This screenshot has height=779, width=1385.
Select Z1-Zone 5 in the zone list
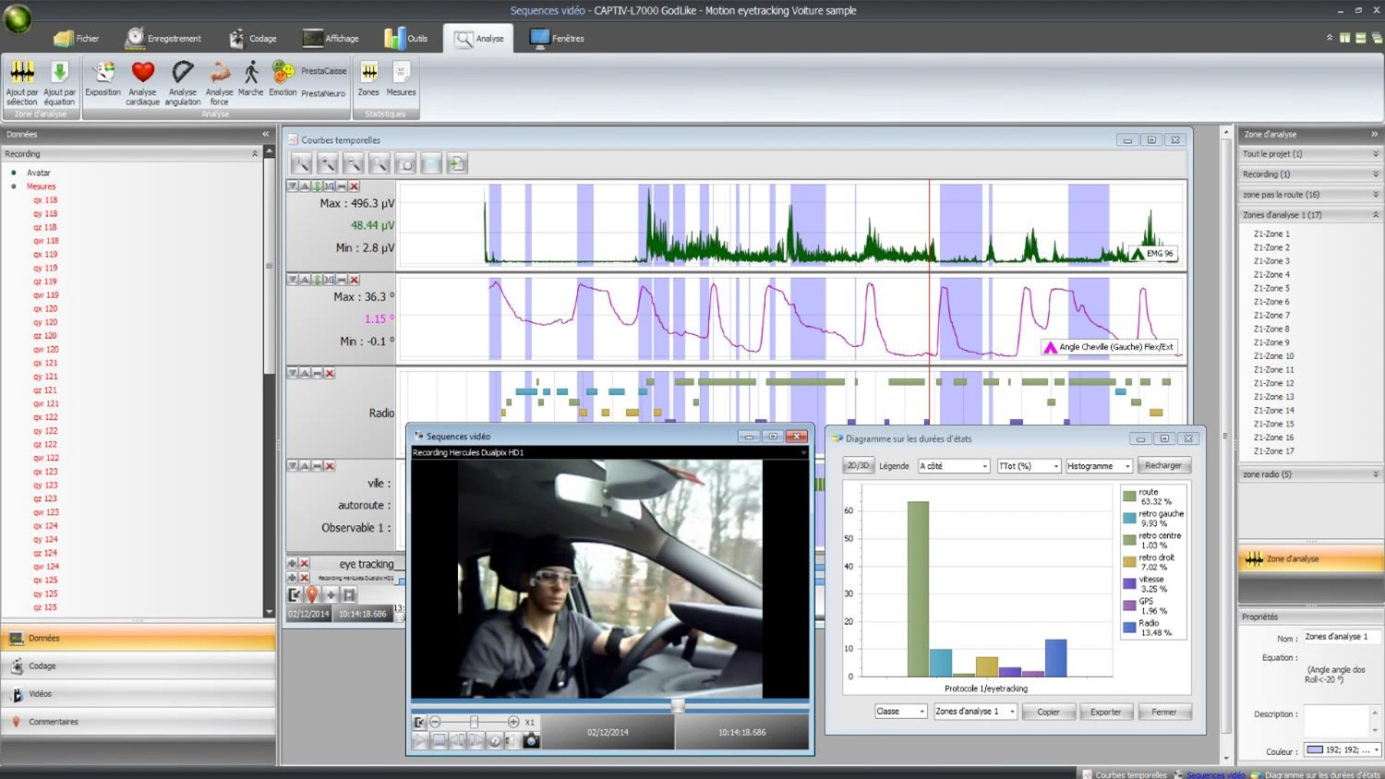(1271, 288)
